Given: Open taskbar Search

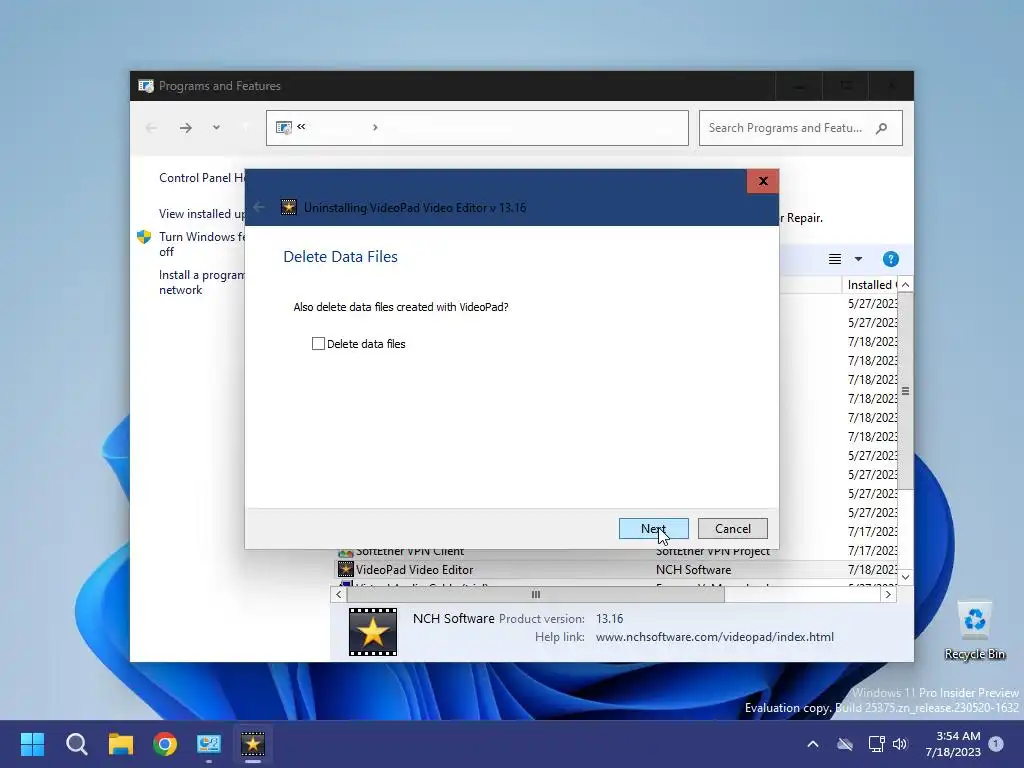Looking at the screenshot, I should click(x=76, y=744).
